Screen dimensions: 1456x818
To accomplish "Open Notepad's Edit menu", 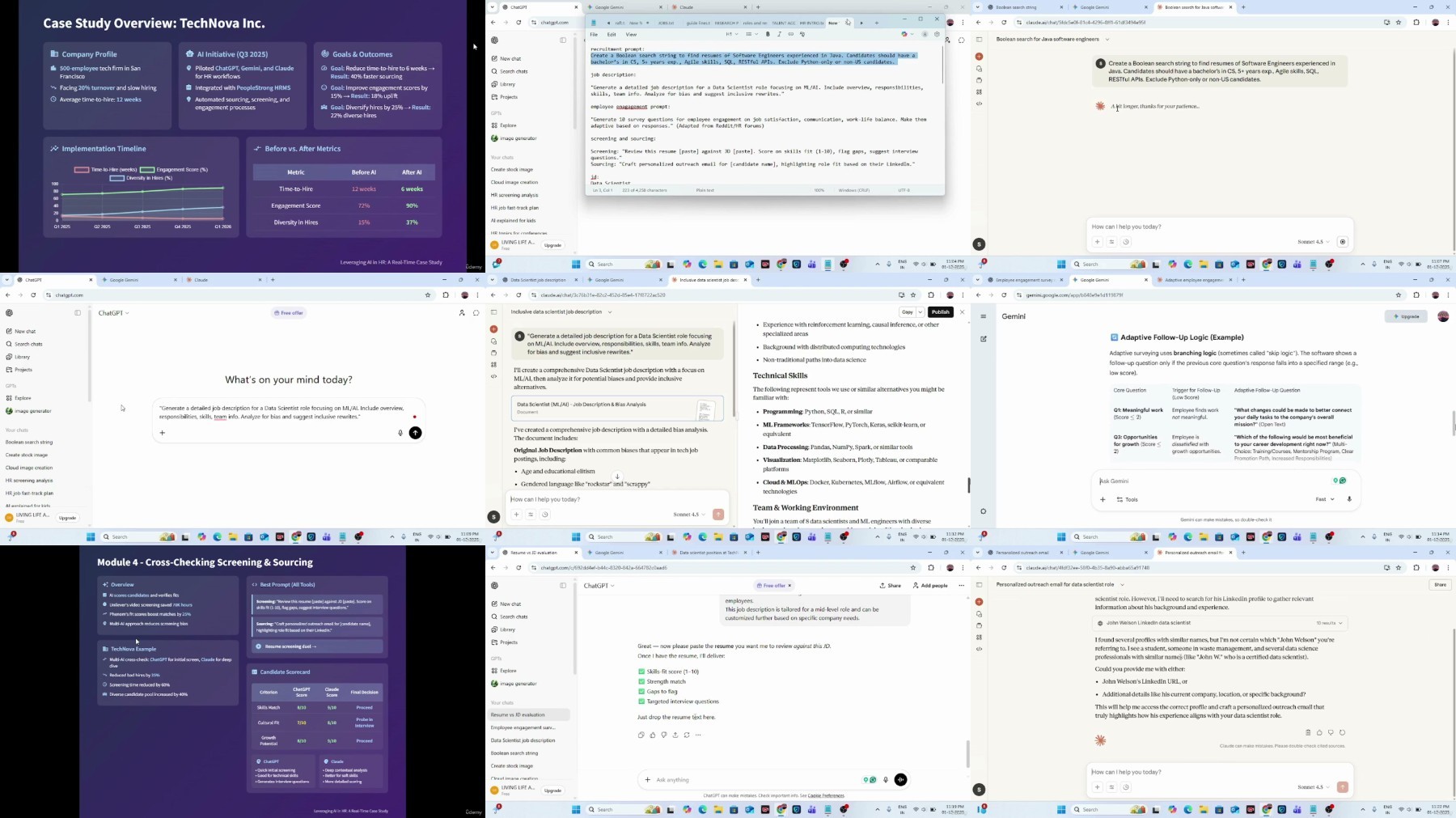I will point(612,35).
